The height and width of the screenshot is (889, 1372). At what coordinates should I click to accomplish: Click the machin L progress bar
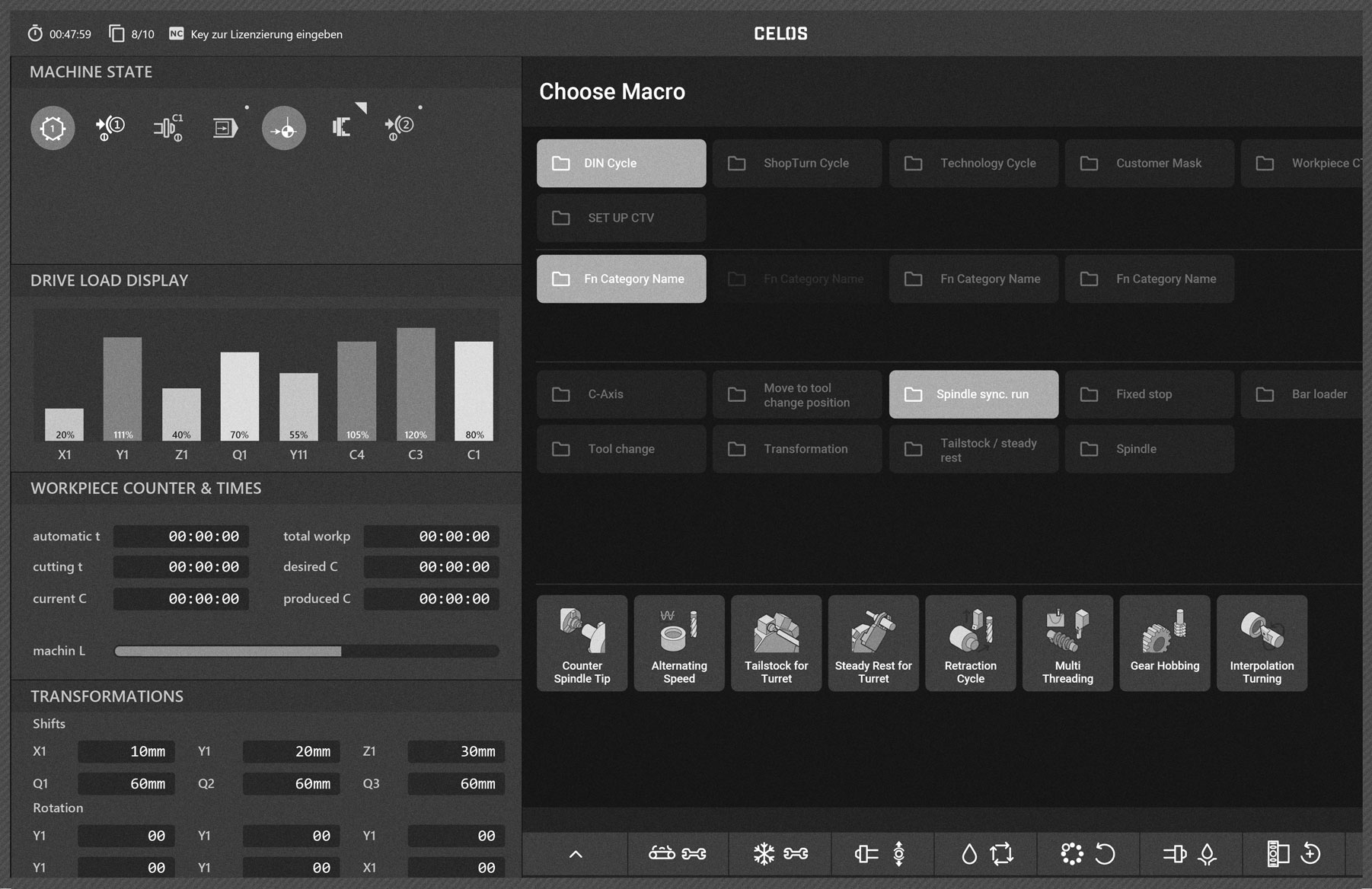pyautogui.click(x=307, y=651)
